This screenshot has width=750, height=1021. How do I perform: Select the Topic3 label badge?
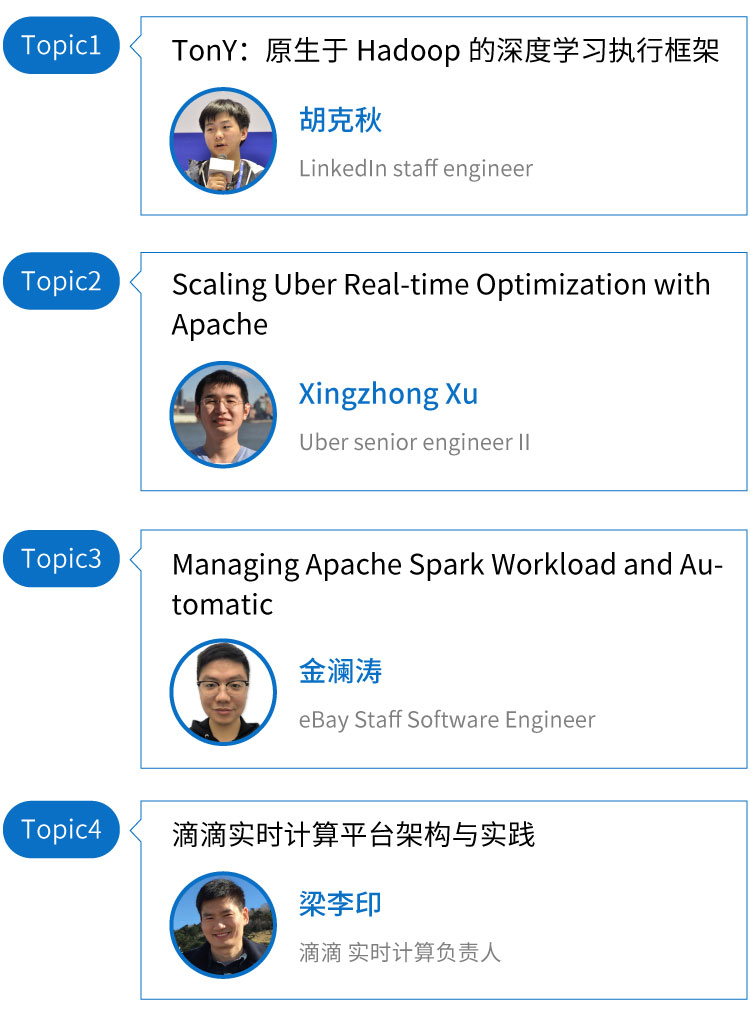point(61,558)
